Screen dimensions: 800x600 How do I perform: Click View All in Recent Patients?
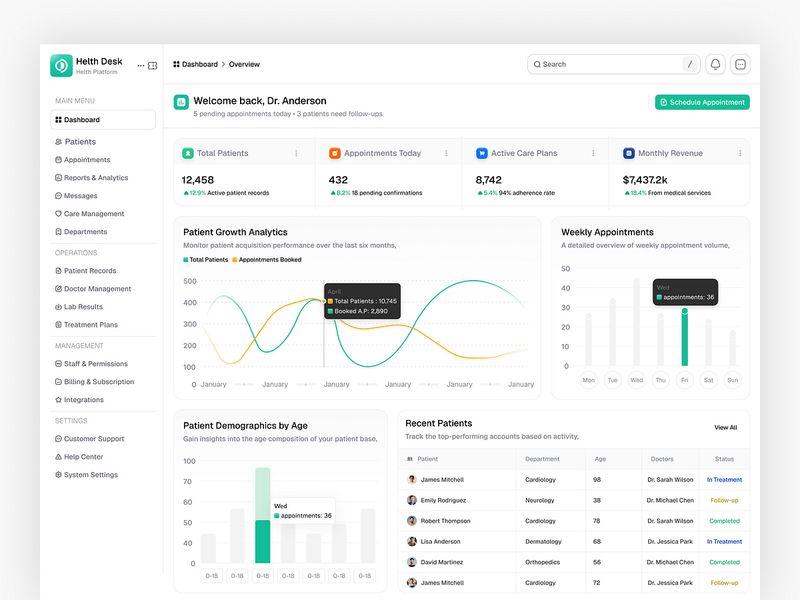pyautogui.click(x=726, y=428)
